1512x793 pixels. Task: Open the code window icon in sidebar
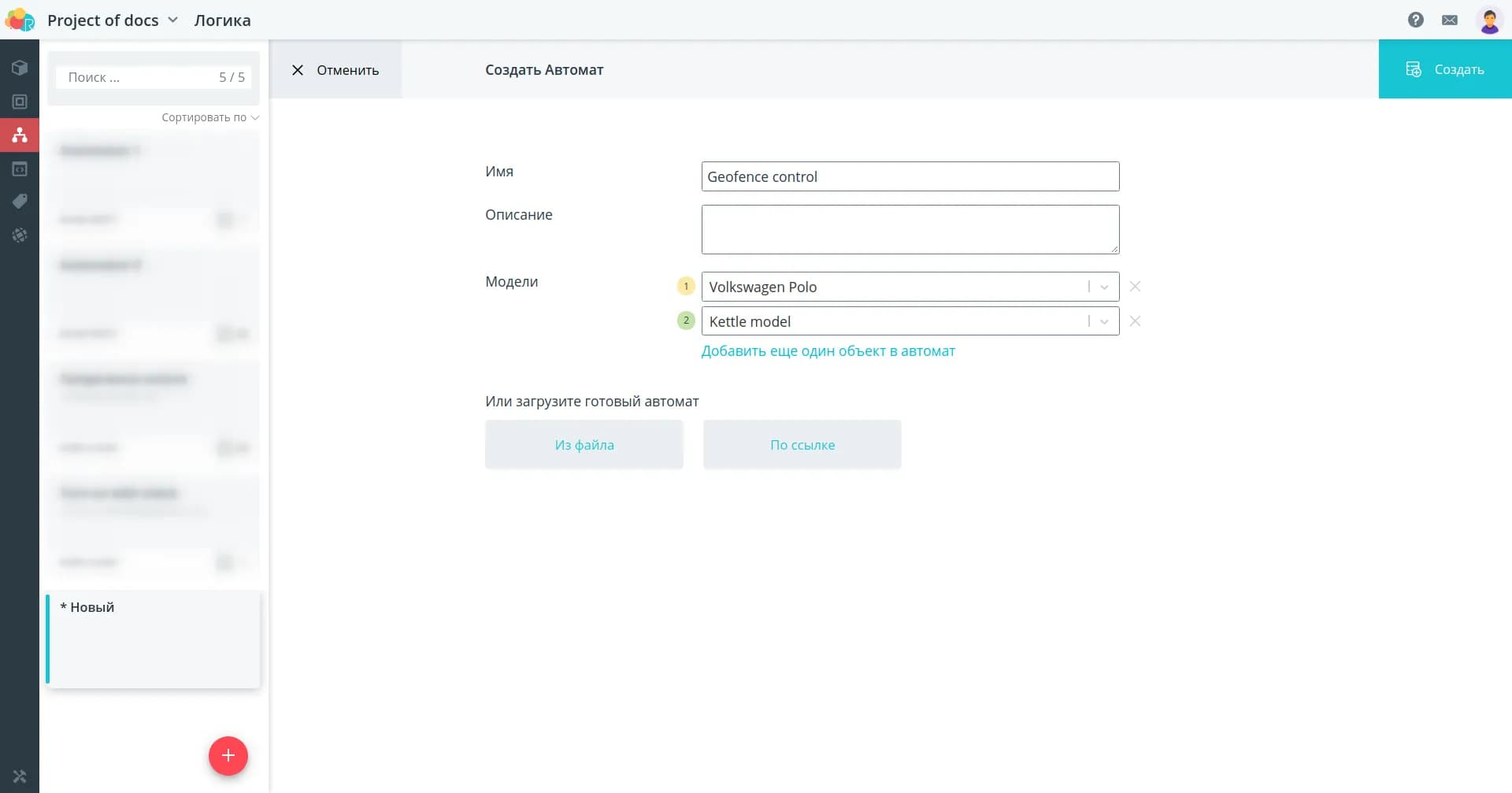[x=20, y=169]
